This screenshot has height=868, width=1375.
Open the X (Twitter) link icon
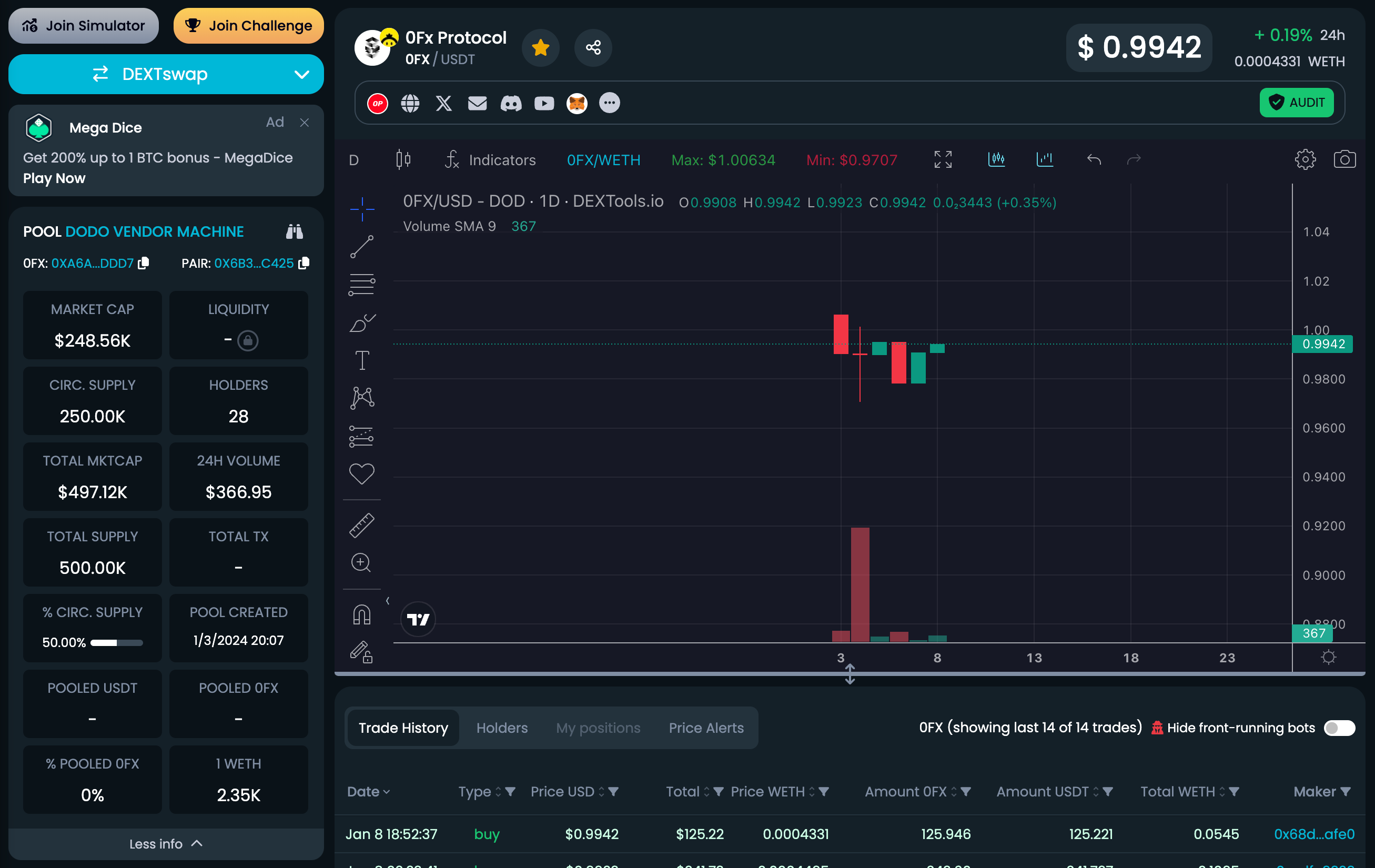point(443,103)
